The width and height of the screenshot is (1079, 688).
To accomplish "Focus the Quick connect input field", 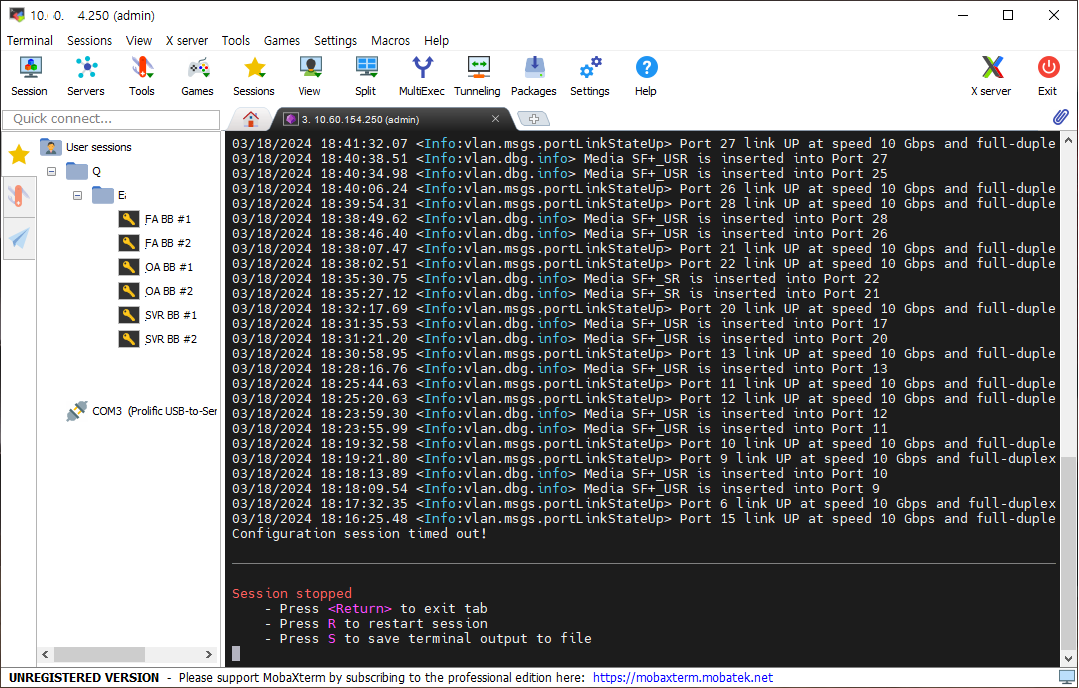I will click(111, 119).
